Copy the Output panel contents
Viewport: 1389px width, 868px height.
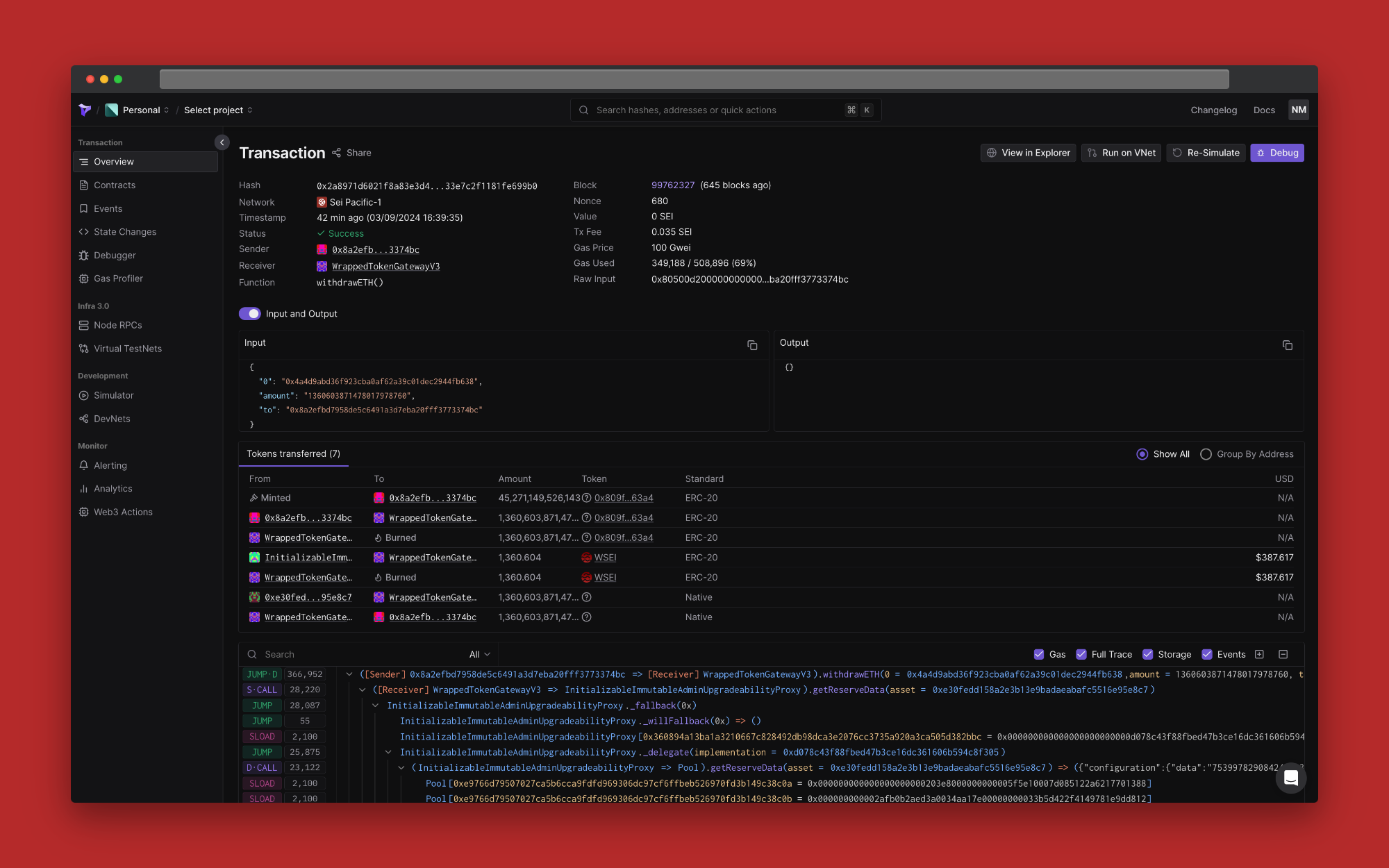(x=1287, y=345)
